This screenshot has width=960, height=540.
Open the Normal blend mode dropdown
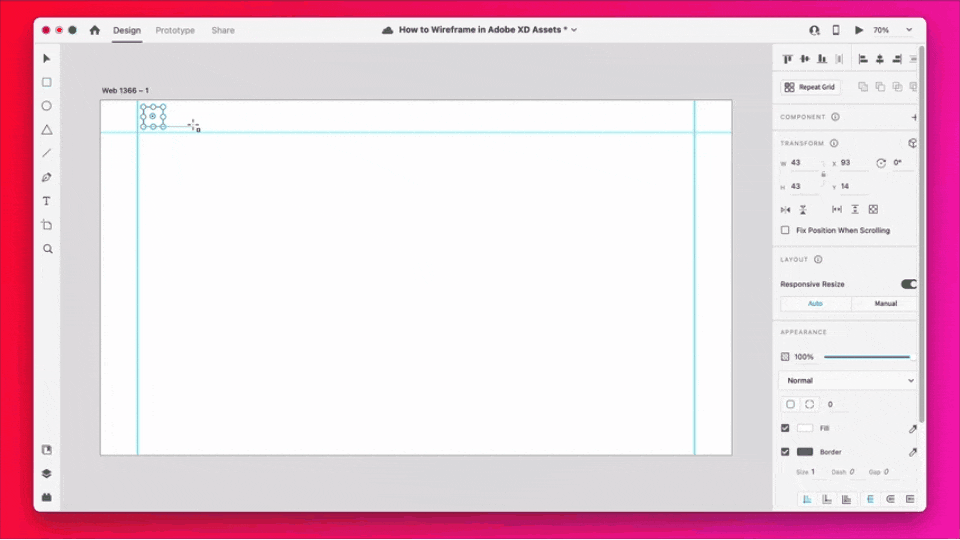pos(849,380)
